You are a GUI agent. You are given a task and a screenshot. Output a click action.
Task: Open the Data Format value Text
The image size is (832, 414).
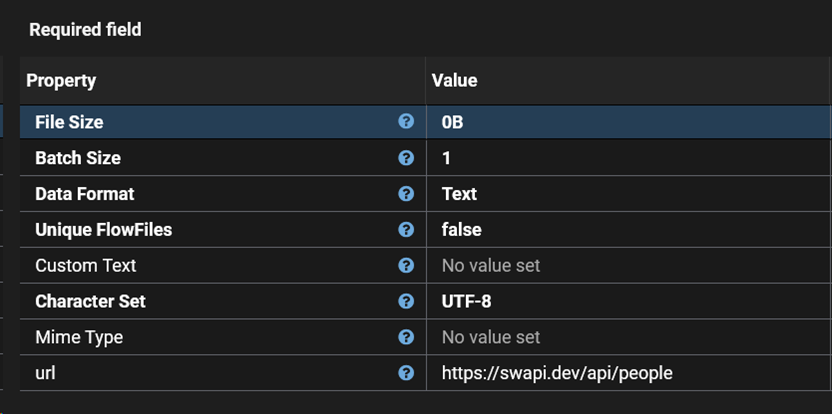pos(459,194)
